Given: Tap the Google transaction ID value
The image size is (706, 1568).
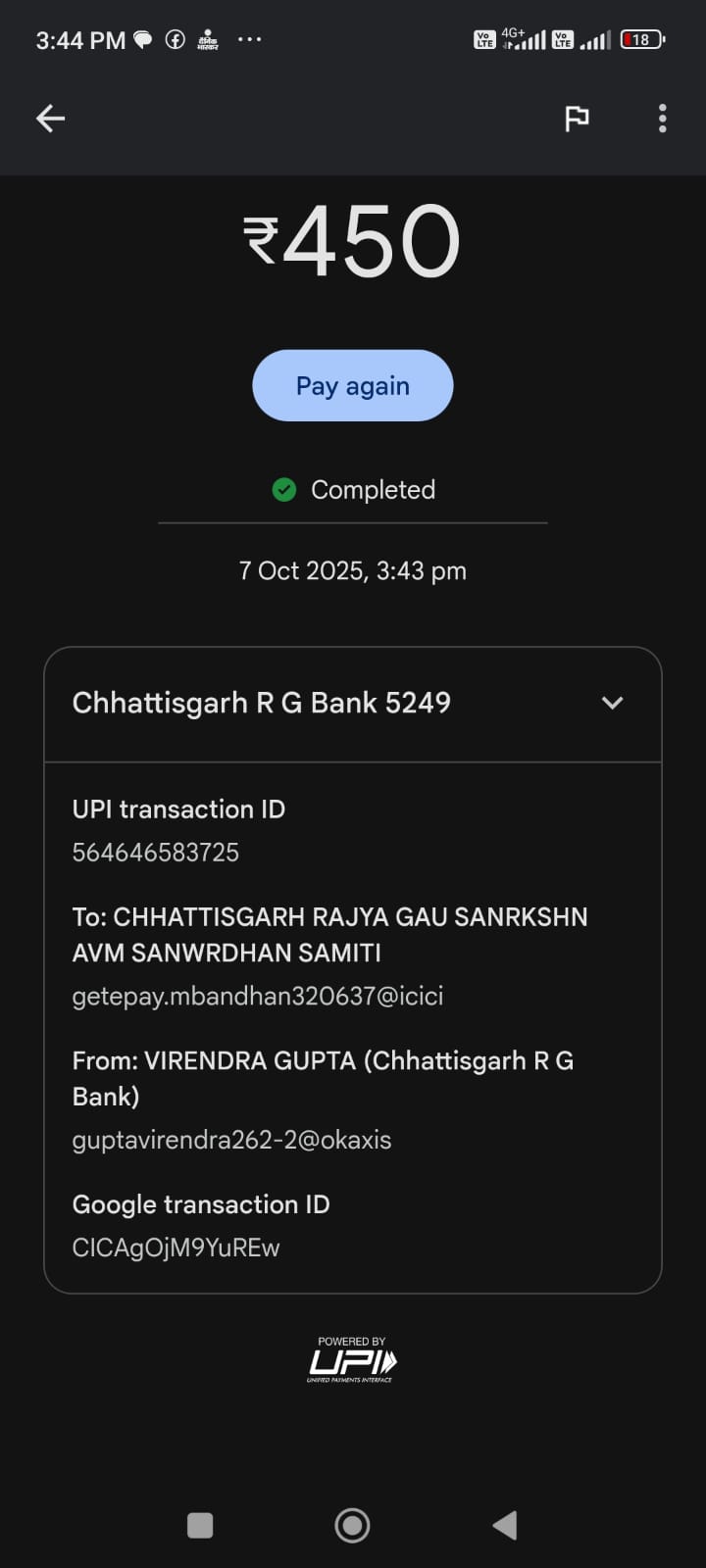Looking at the screenshot, I should click(x=176, y=1249).
